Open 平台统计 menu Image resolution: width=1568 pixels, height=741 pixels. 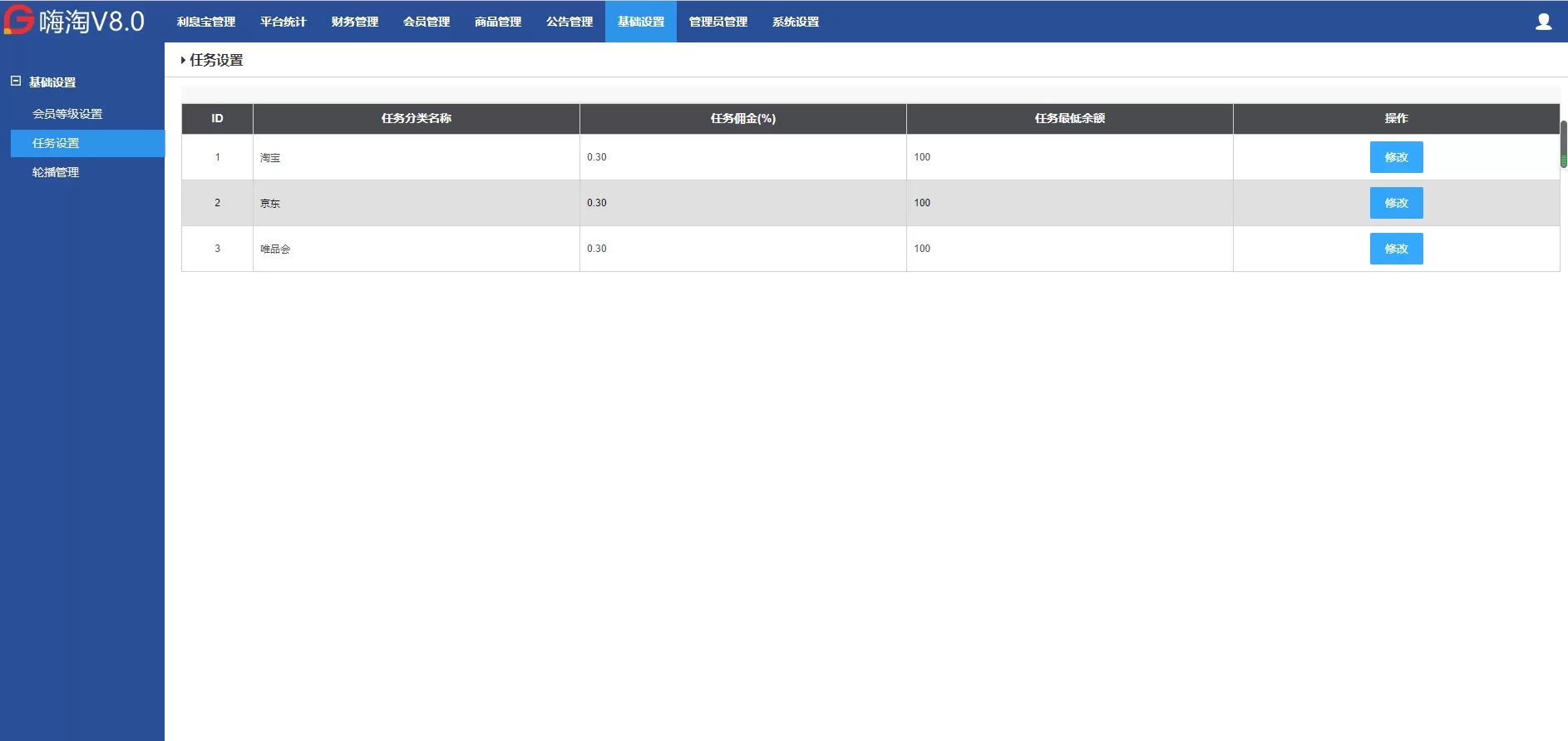tap(284, 22)
